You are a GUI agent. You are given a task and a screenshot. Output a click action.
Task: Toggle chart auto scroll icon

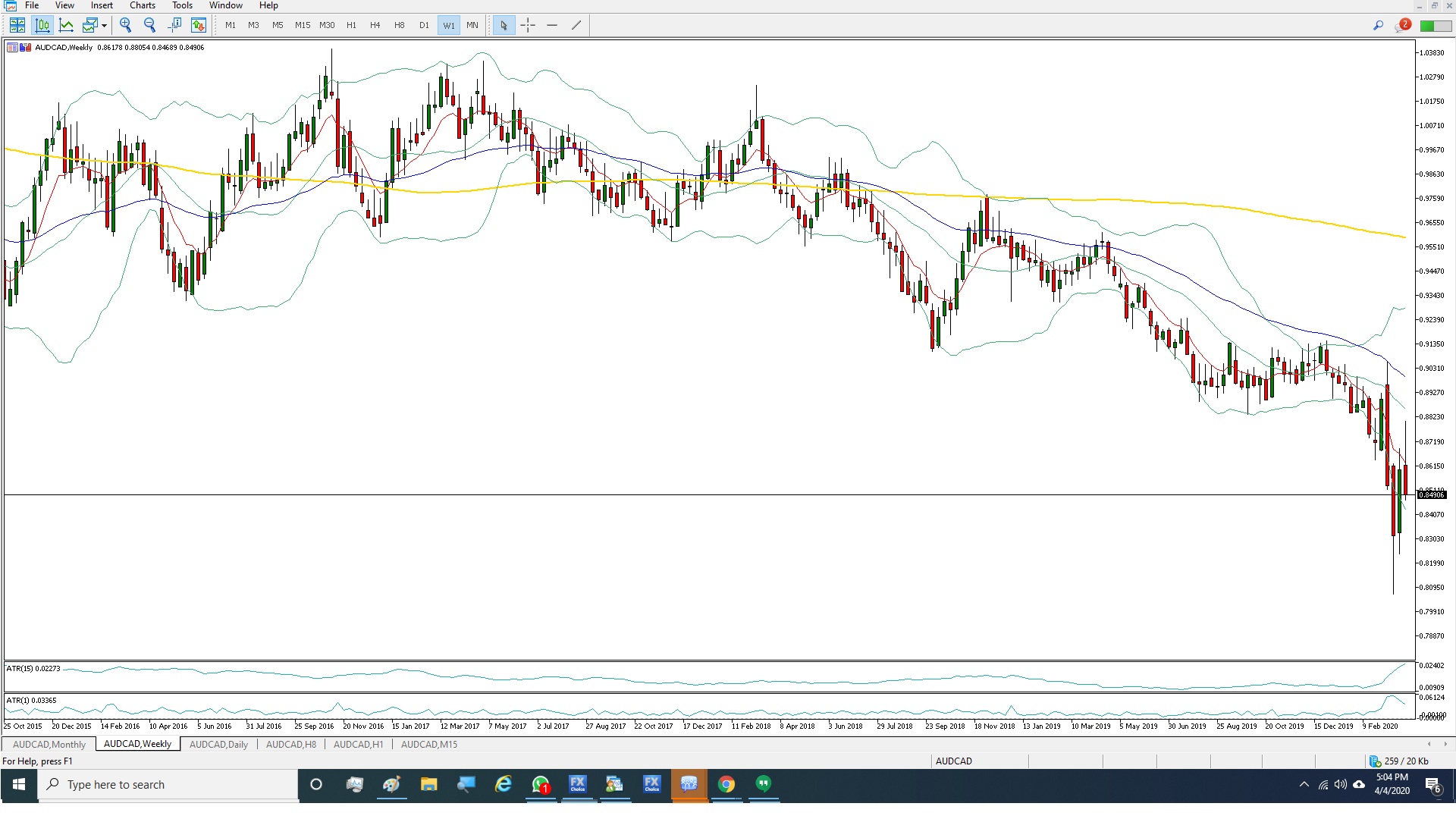199,25
